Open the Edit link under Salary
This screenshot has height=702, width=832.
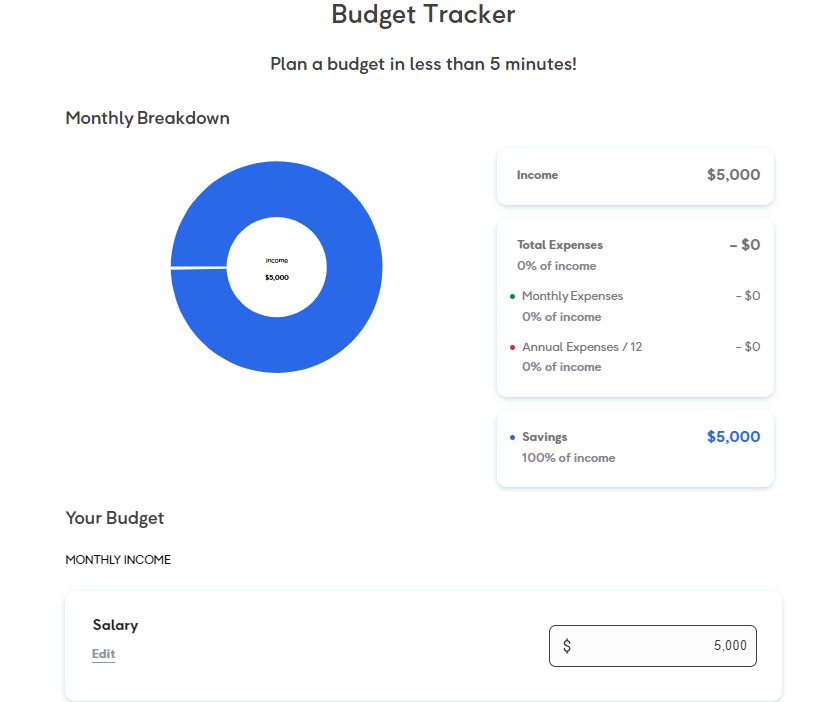(104, 654)
